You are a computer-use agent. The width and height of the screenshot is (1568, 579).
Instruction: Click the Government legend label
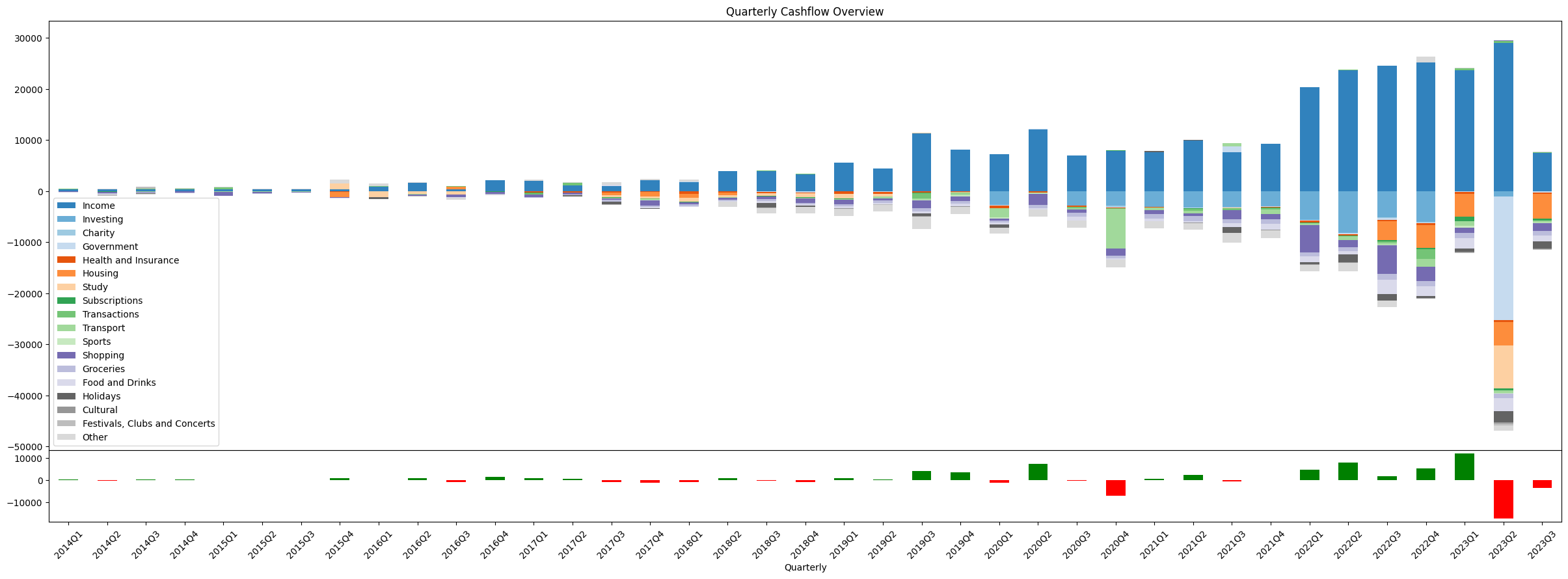tap(110, 247)
